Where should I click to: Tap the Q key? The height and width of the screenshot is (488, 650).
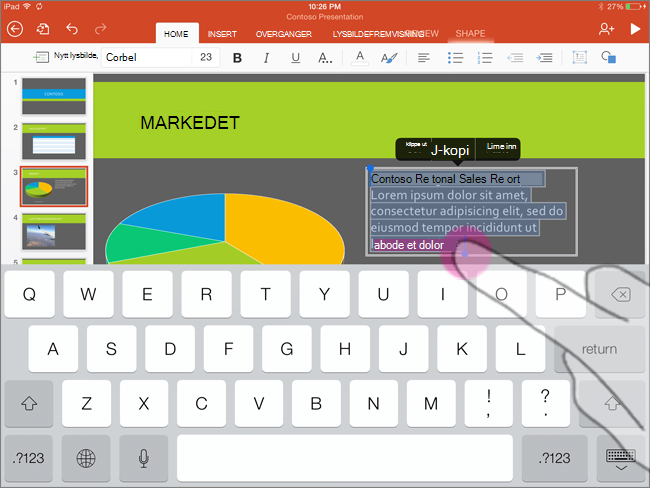(x=29, y=294)
